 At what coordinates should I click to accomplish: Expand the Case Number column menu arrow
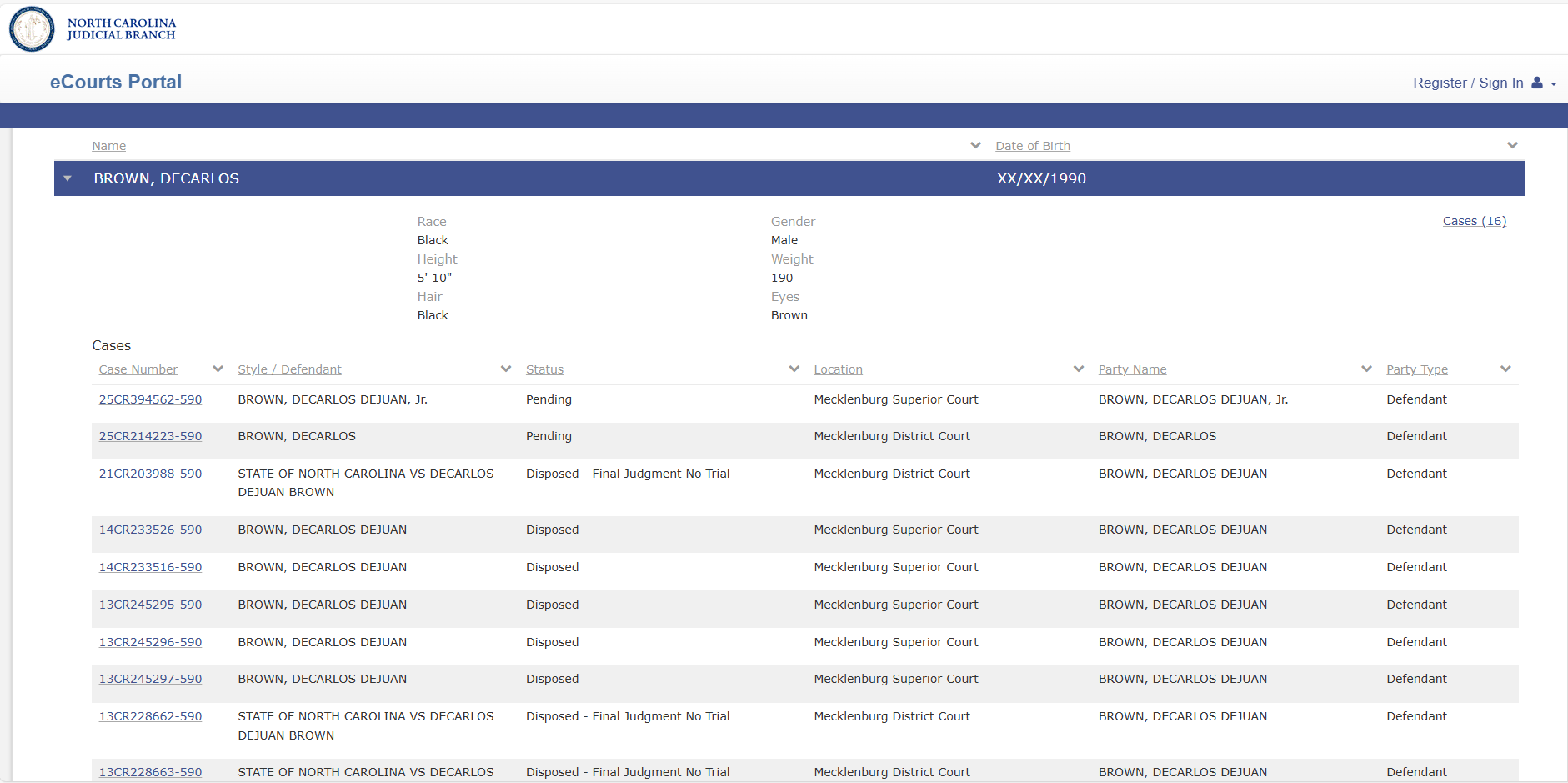pyautogui.click(x=218, y=369)
